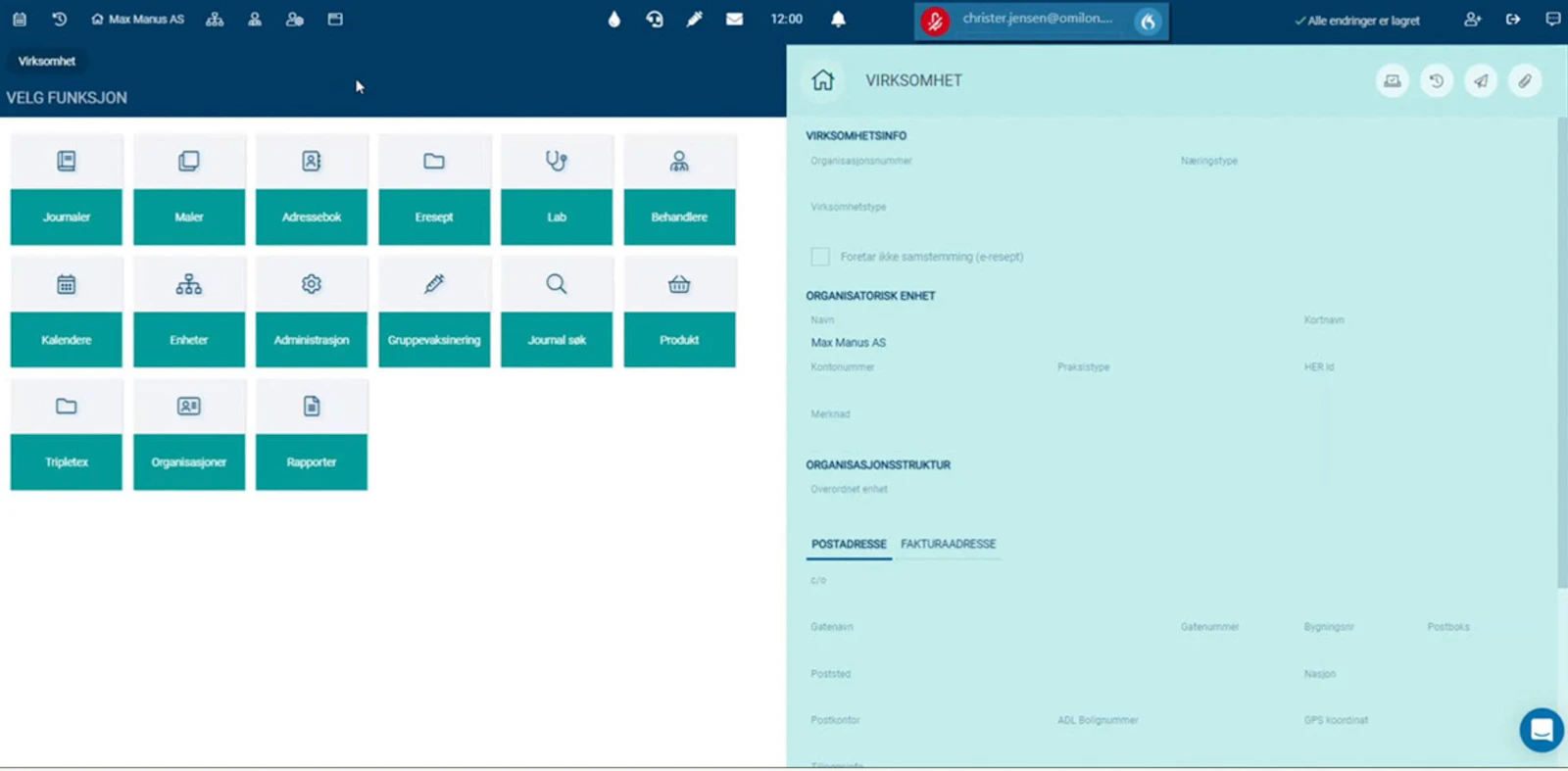The width and height of the screenshot is (1568, 771).
Task: Click the Overordnet enhet field
Action: click(x=1173, y=500)
